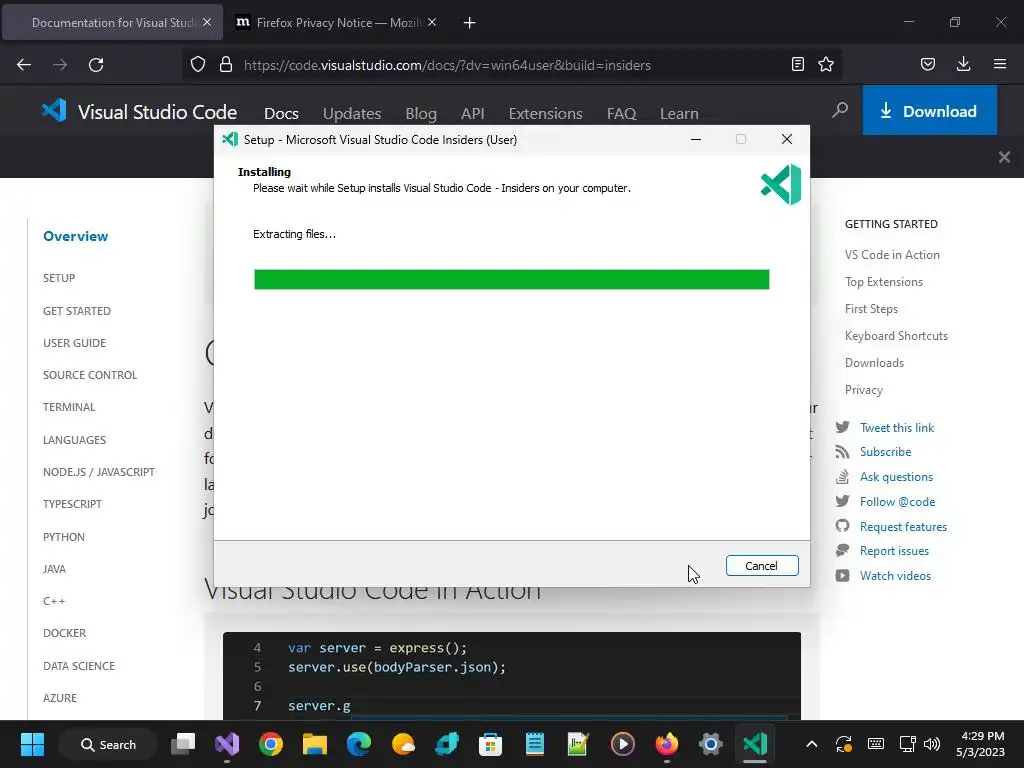
Task: Open File Explorer from the taskbar
Action: (x=314, y=744)
